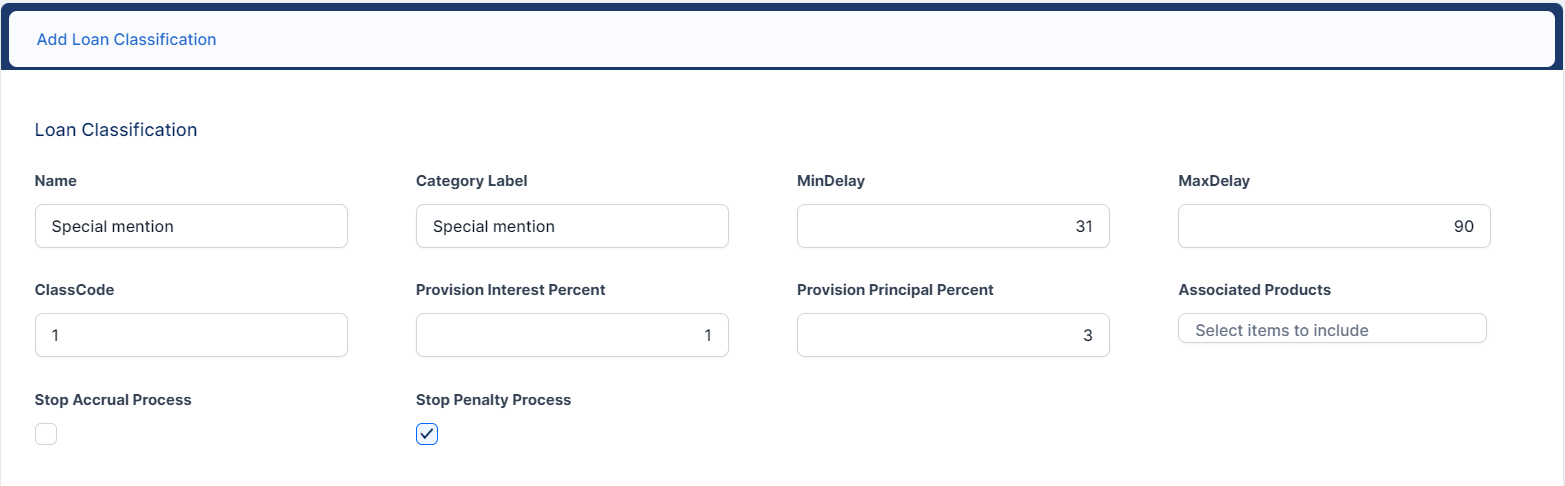The height and width of the screenshot is (486, 1565).
Task: Focus the ClassCode input box
Action: [x=191, y=335]
